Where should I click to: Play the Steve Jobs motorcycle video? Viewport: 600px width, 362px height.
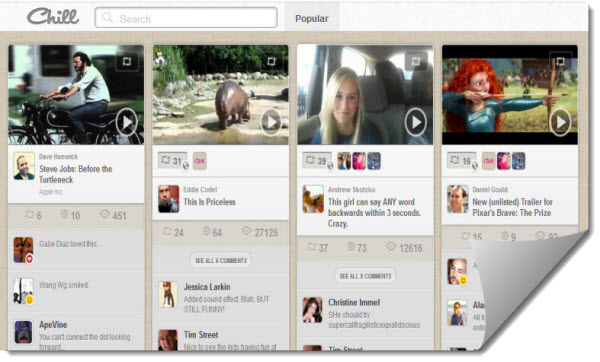[x=127, y=122]
